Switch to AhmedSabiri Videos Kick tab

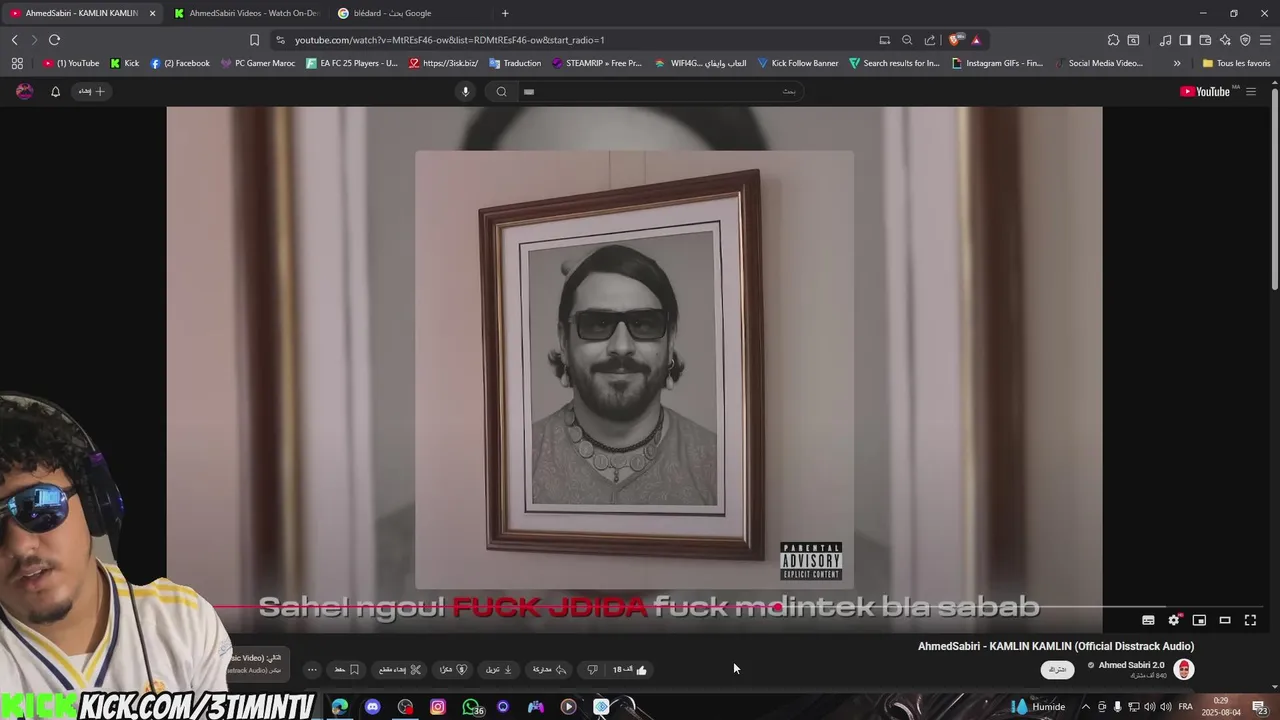click(x=245, y=13)
